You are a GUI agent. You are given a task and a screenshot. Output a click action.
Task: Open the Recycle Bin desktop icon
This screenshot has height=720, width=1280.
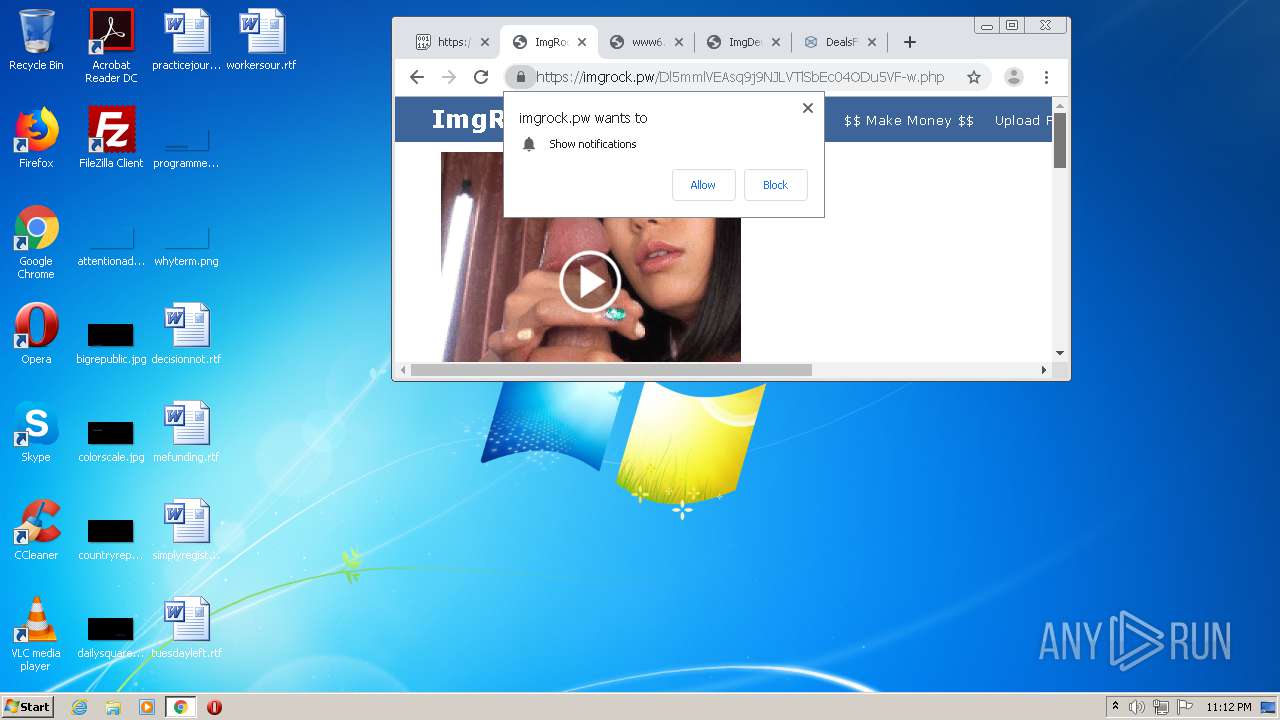coord(36,40)
